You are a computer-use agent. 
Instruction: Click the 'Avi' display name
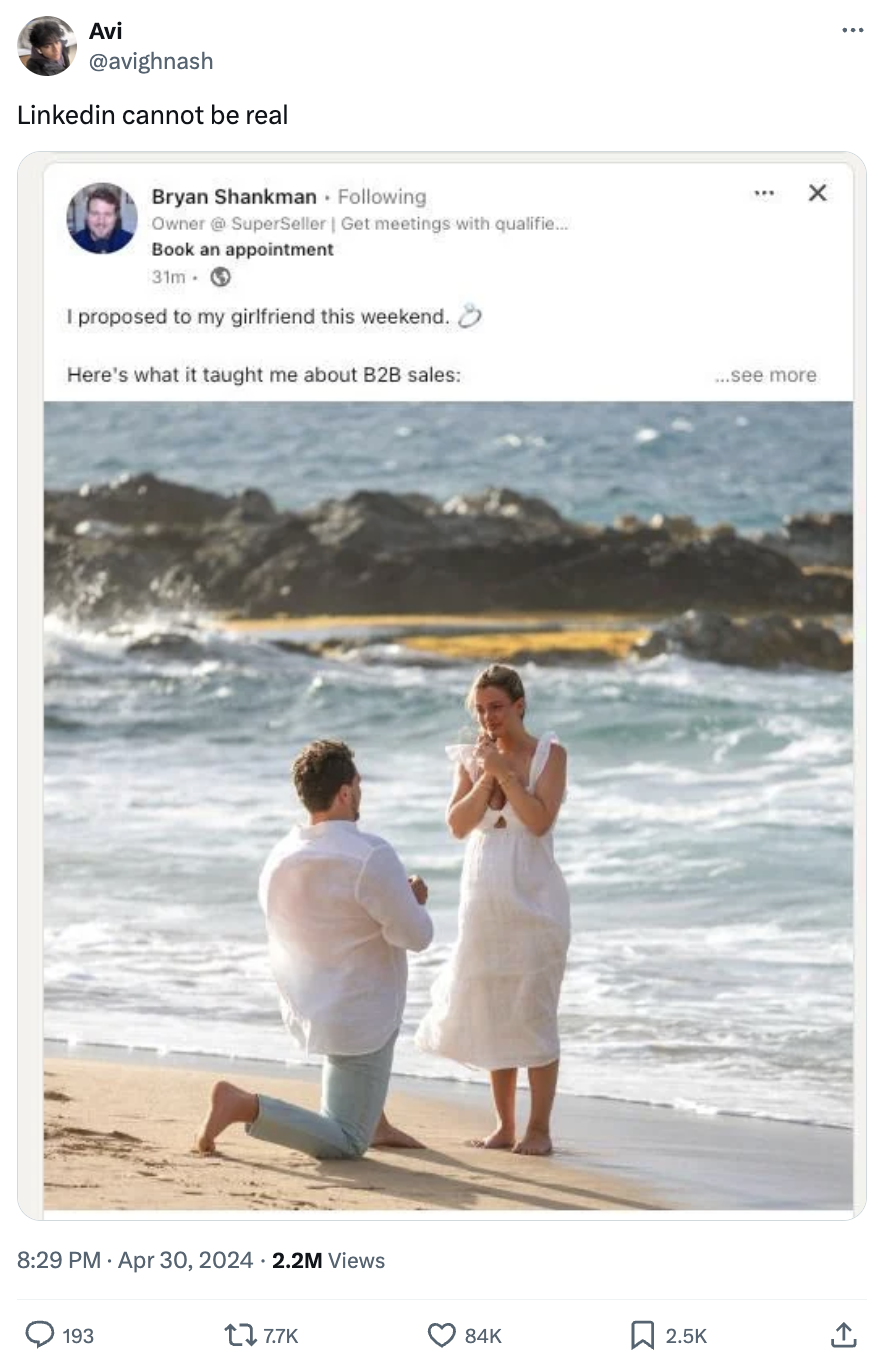(x=106, y=31)
